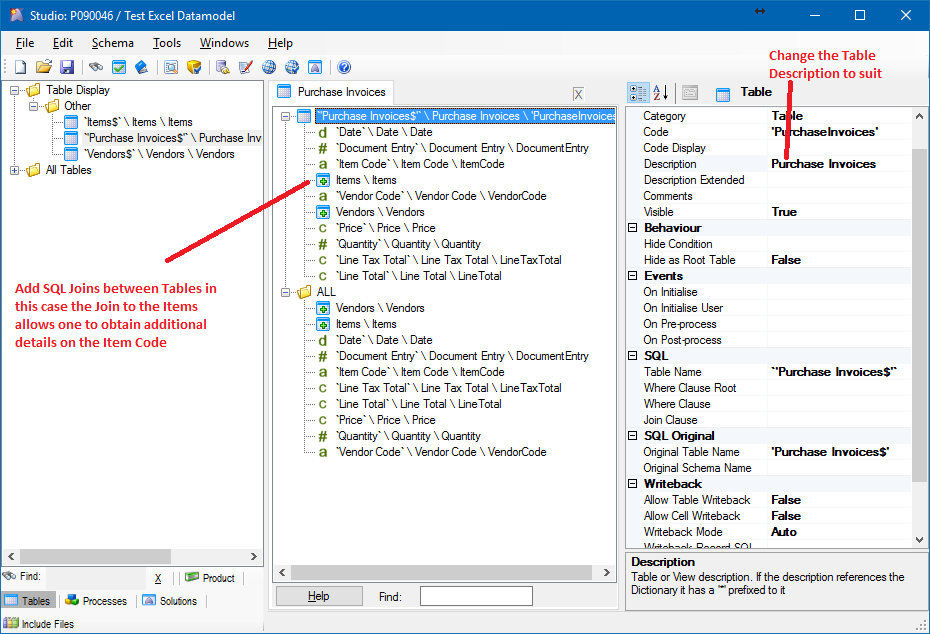Screen dimensions: 930x634
Task: Select the Visible property row
Action: (x=769, y=212)
